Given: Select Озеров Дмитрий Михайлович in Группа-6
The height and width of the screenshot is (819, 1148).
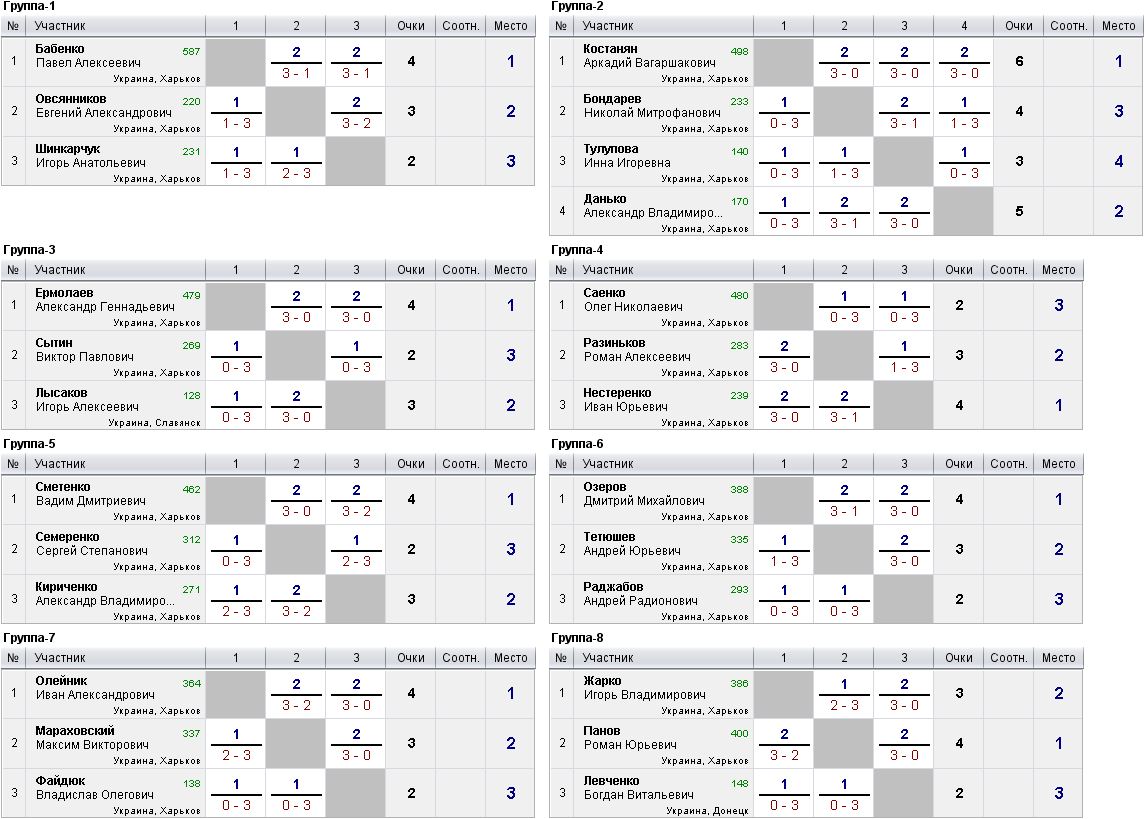Looking at the screenshot, I should point(644,494).
